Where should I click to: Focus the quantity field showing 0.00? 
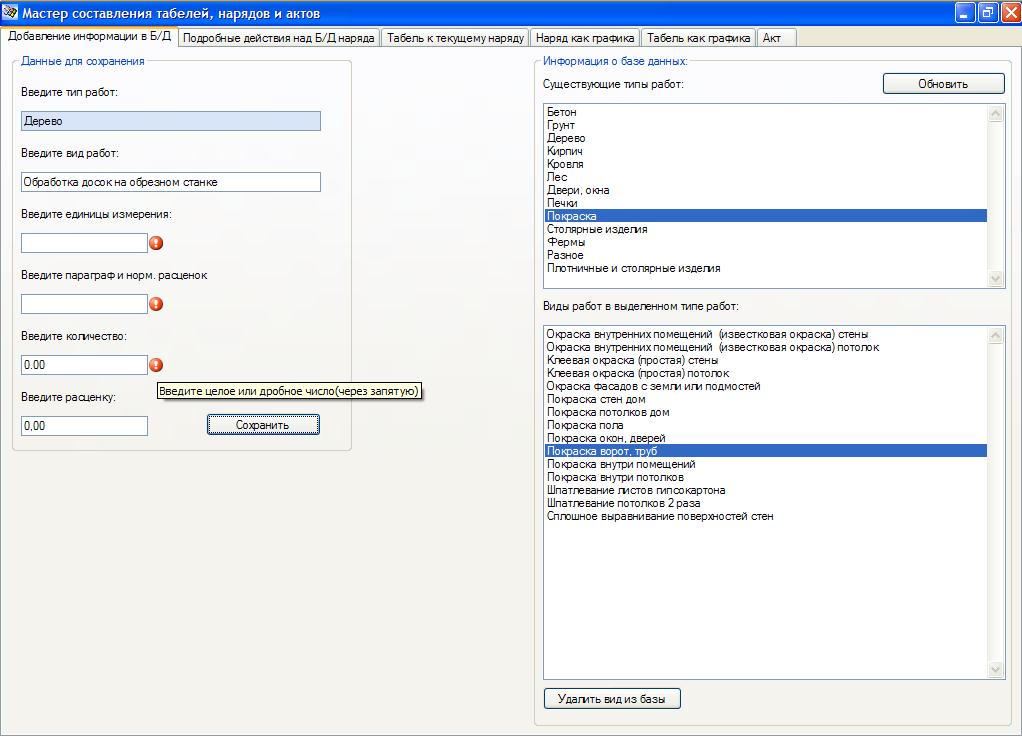(84, 364)
